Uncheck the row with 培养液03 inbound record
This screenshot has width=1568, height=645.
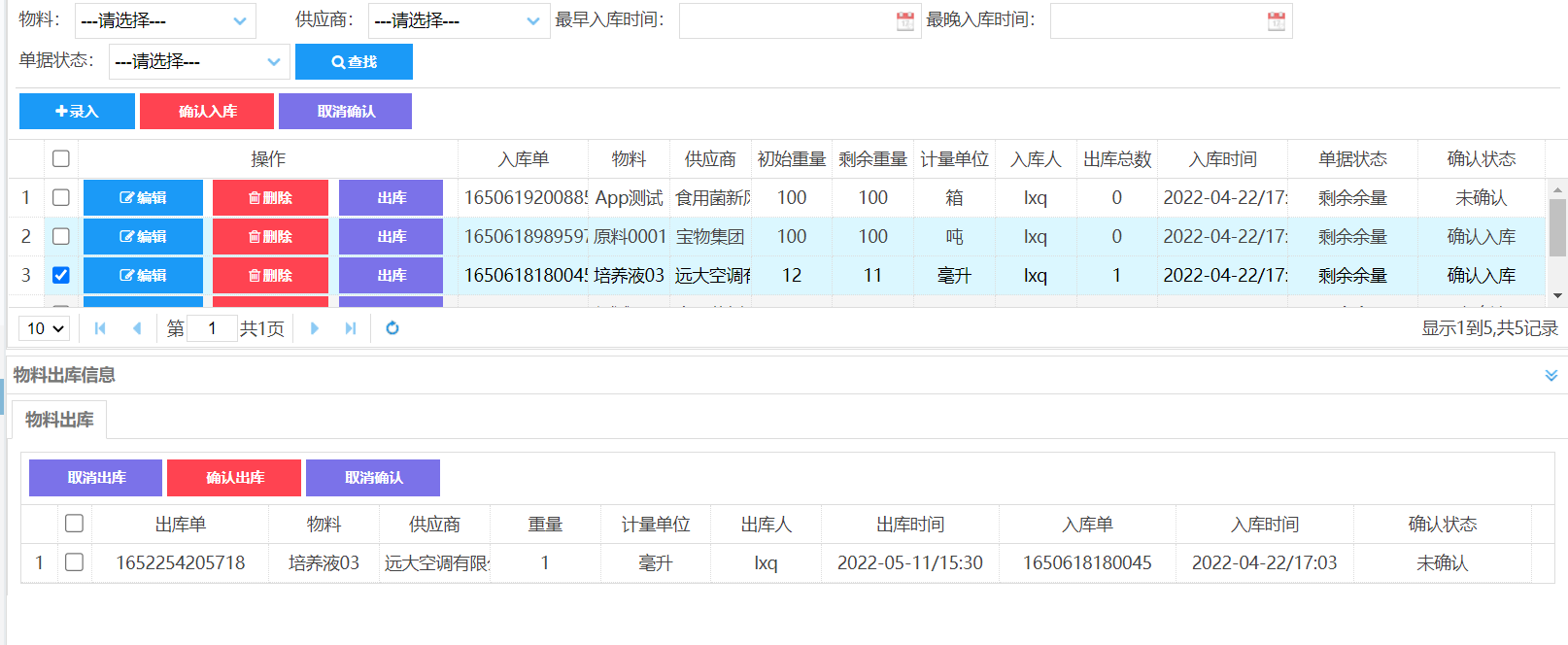point(61,275)
